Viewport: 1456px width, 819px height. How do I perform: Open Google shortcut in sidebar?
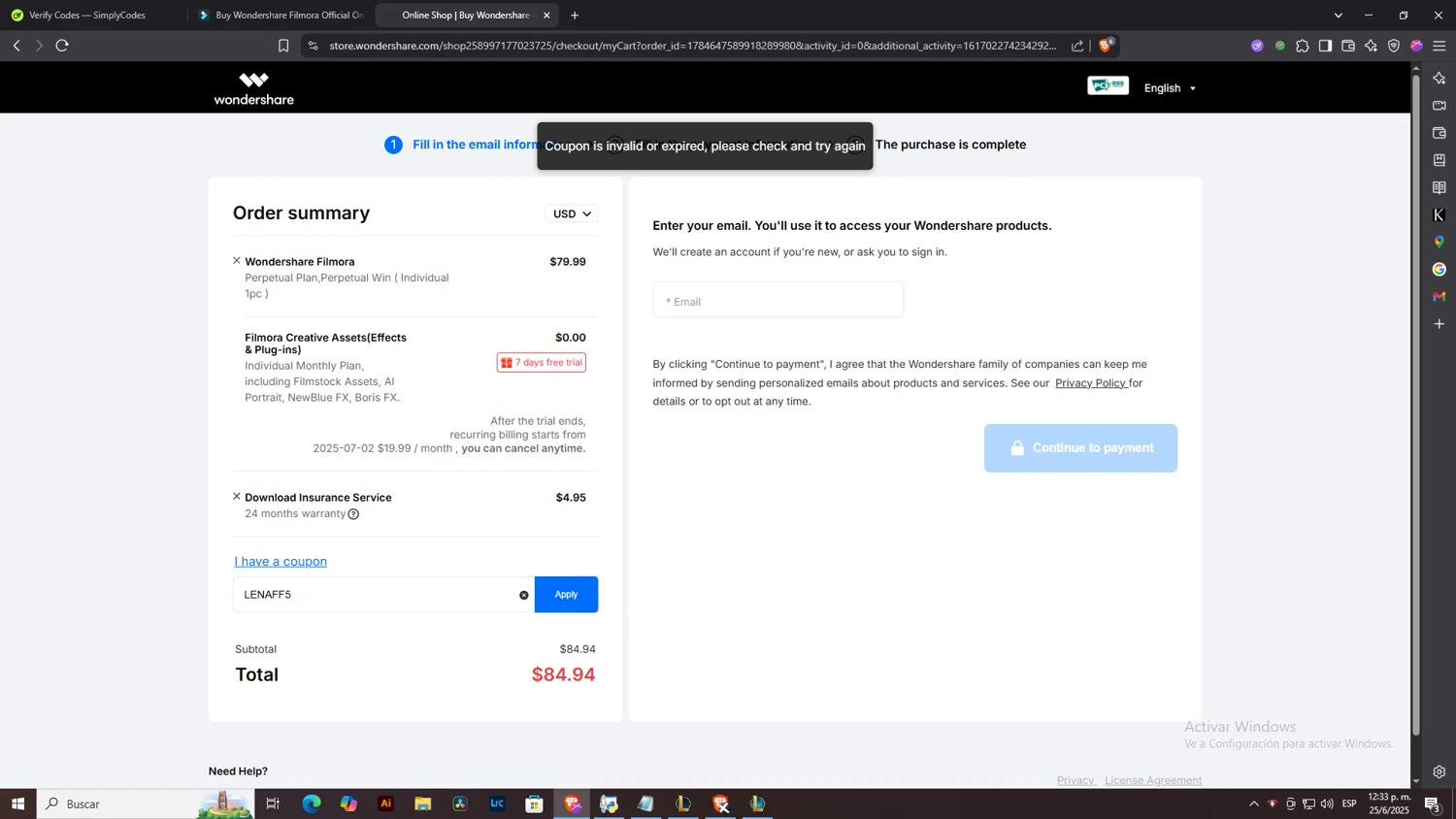point(1439,269)
